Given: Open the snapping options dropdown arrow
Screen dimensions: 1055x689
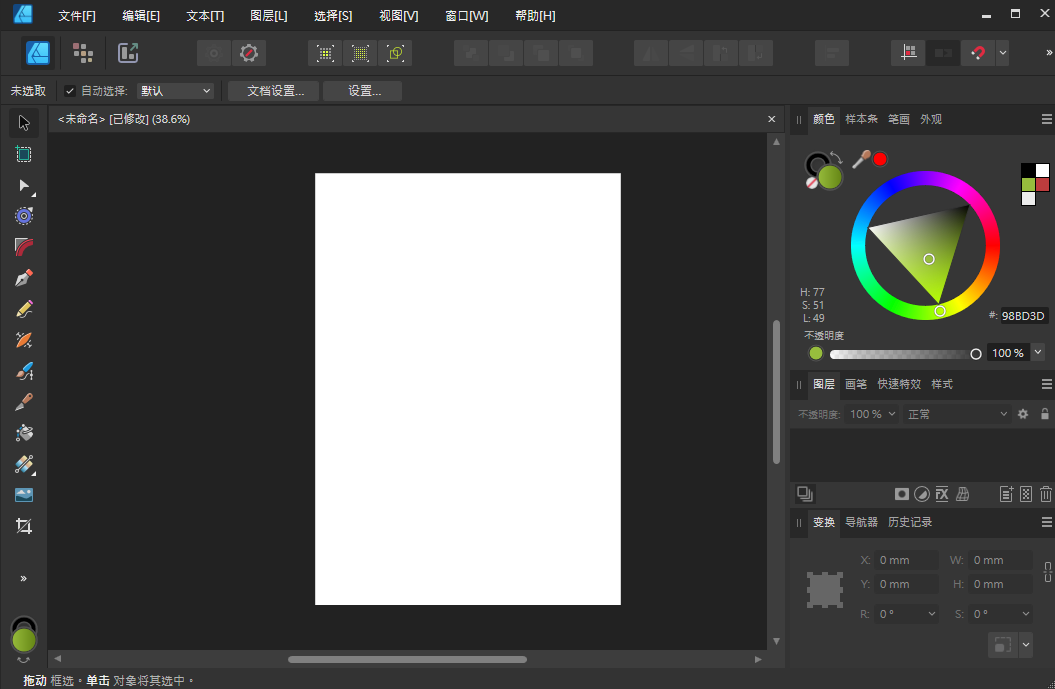Looking at the screenshot, I should (x=1003, y=52).
